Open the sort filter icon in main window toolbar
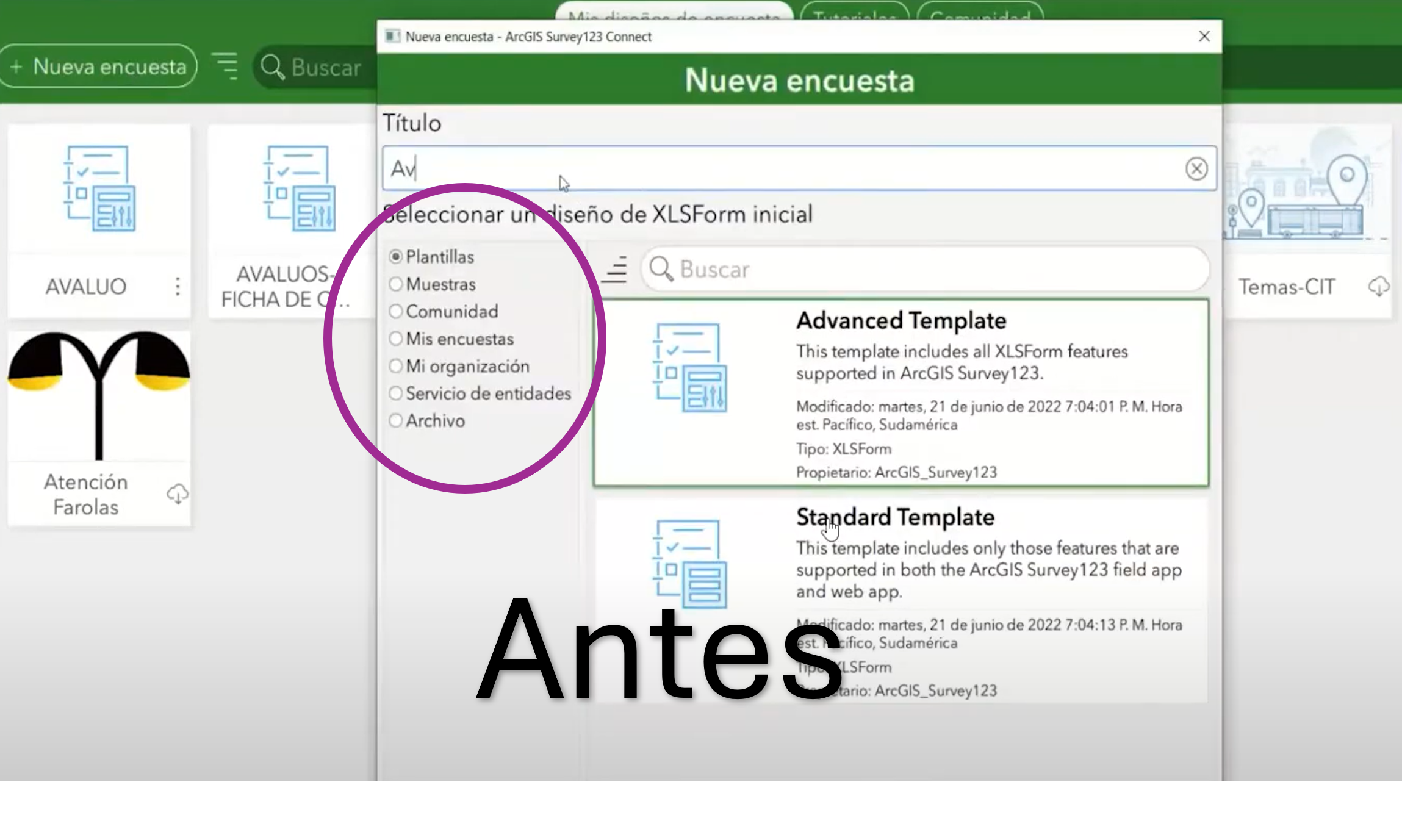The width and height of the screenshot is (1402, 840). click(x=225, y=66)
